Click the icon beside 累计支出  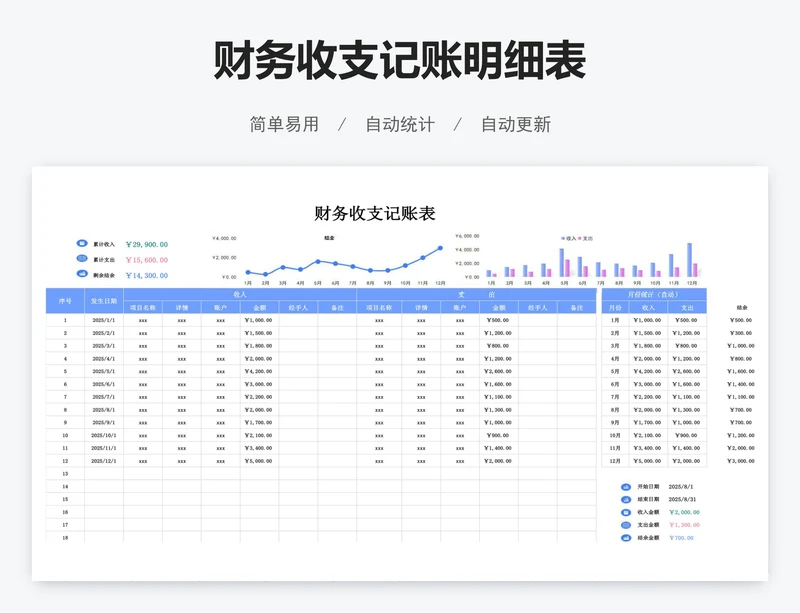point(82,259)
